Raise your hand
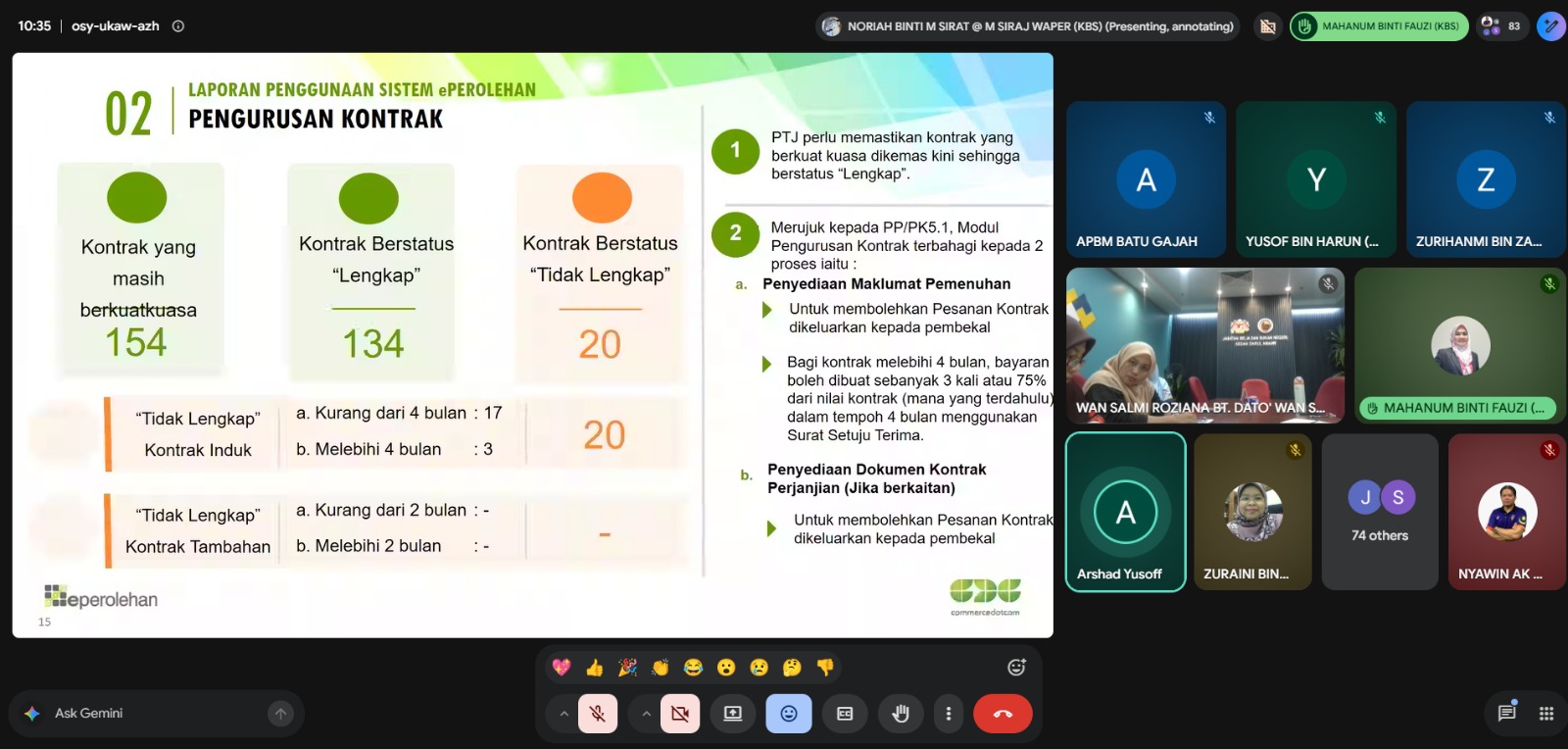 (x=901, y=714)
